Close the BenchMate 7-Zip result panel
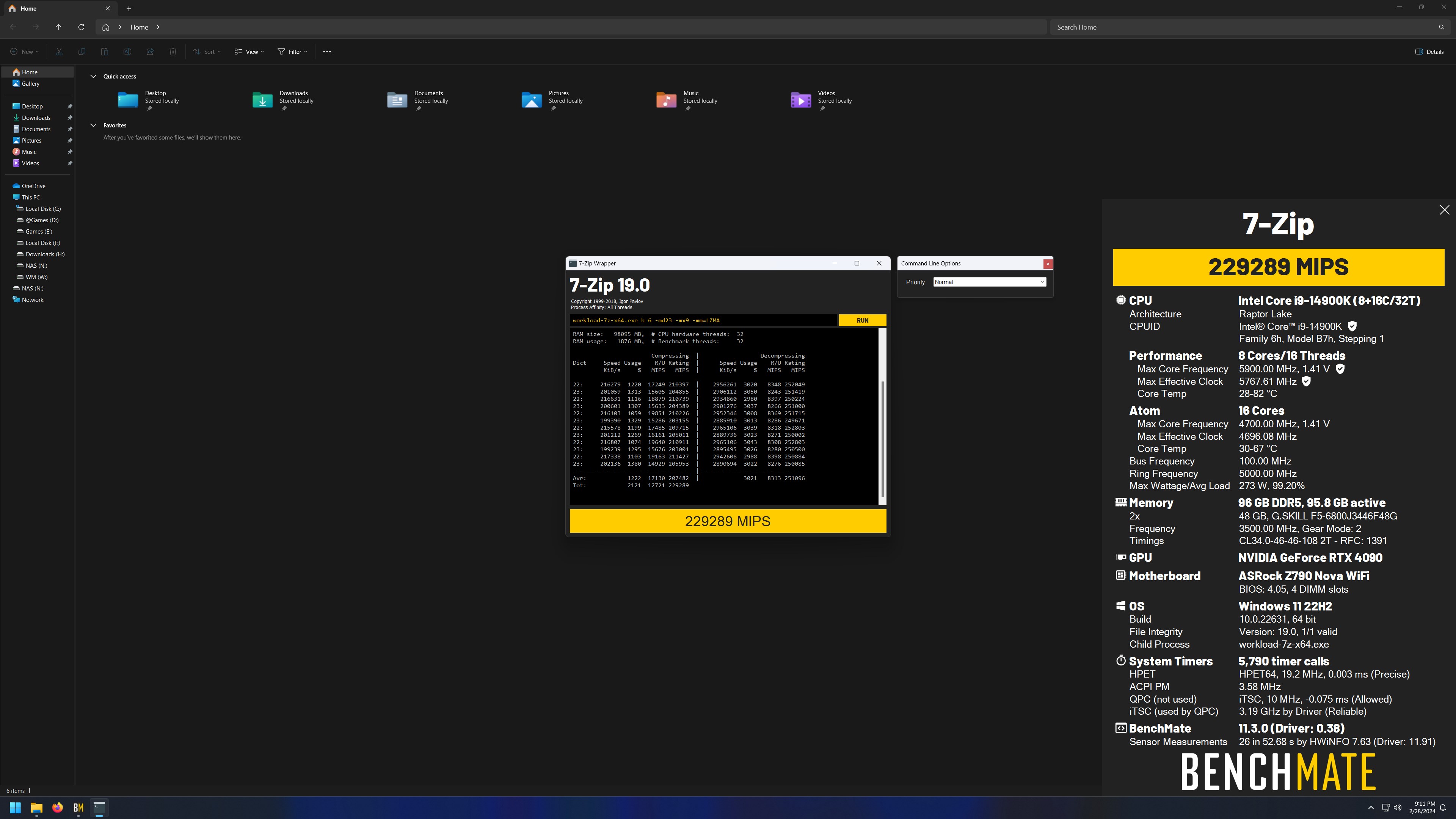Screen dimensions: 1456x819 pyautogui.click(x=1444, y=210)
